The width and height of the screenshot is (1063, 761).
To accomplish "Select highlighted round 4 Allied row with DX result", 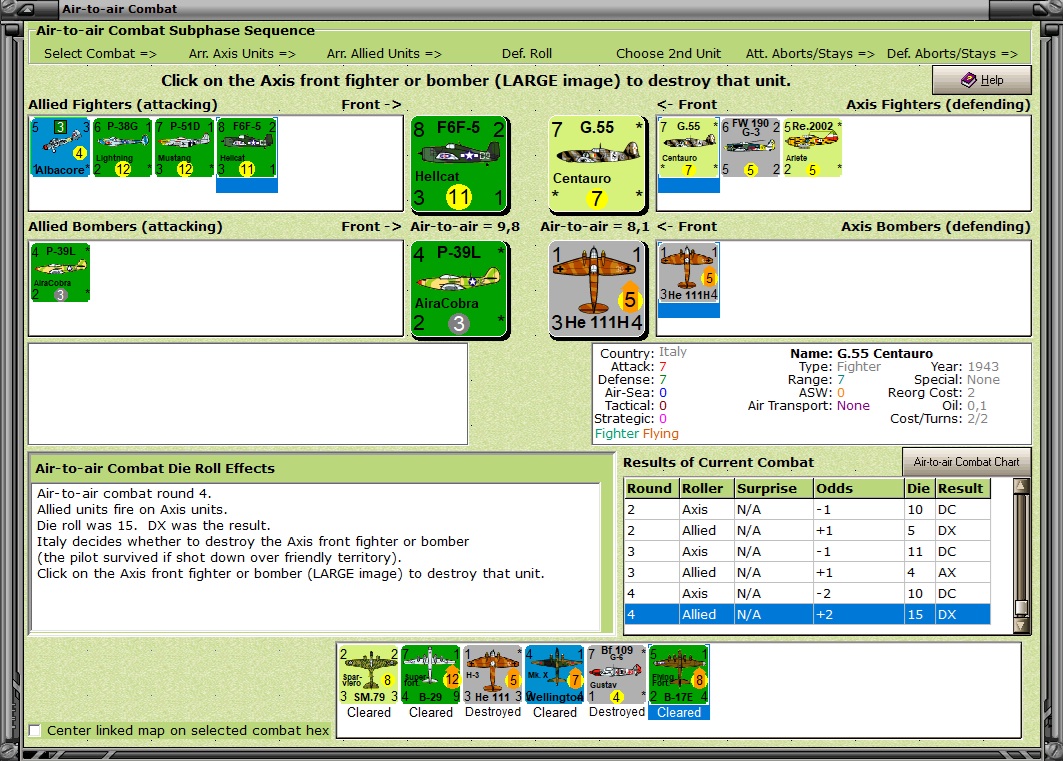I will pyautogui.click(x=807, y=615).
